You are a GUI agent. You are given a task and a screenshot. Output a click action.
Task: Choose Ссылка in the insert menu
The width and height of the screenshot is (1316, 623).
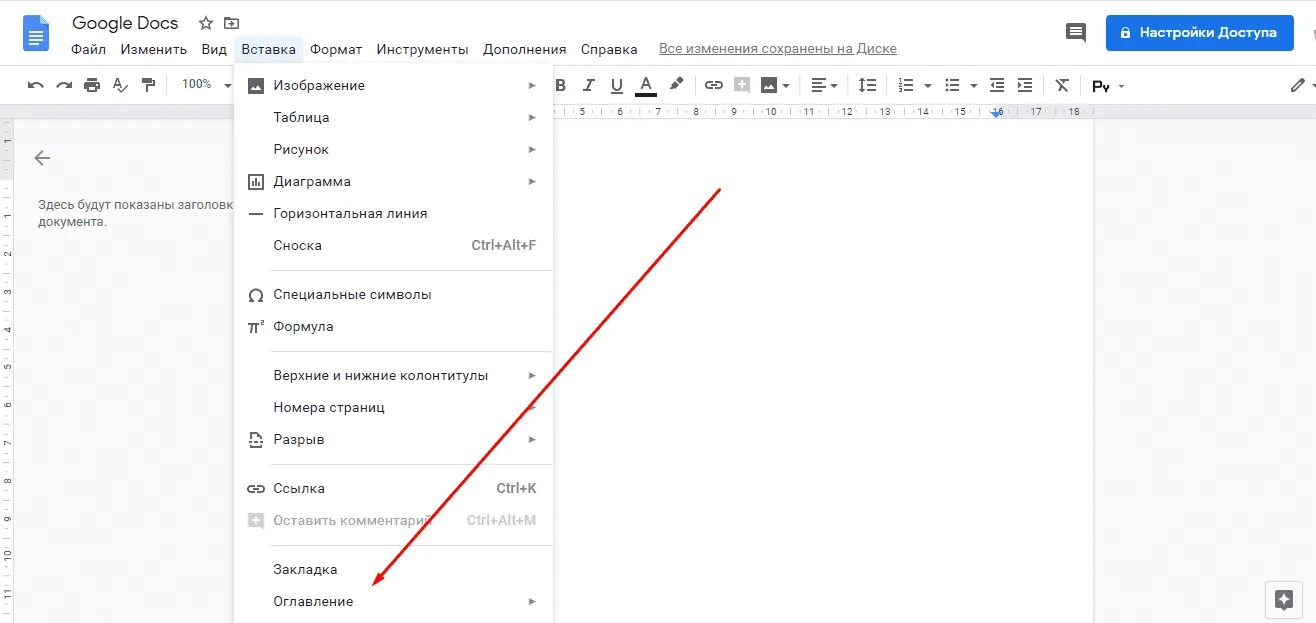393,488
